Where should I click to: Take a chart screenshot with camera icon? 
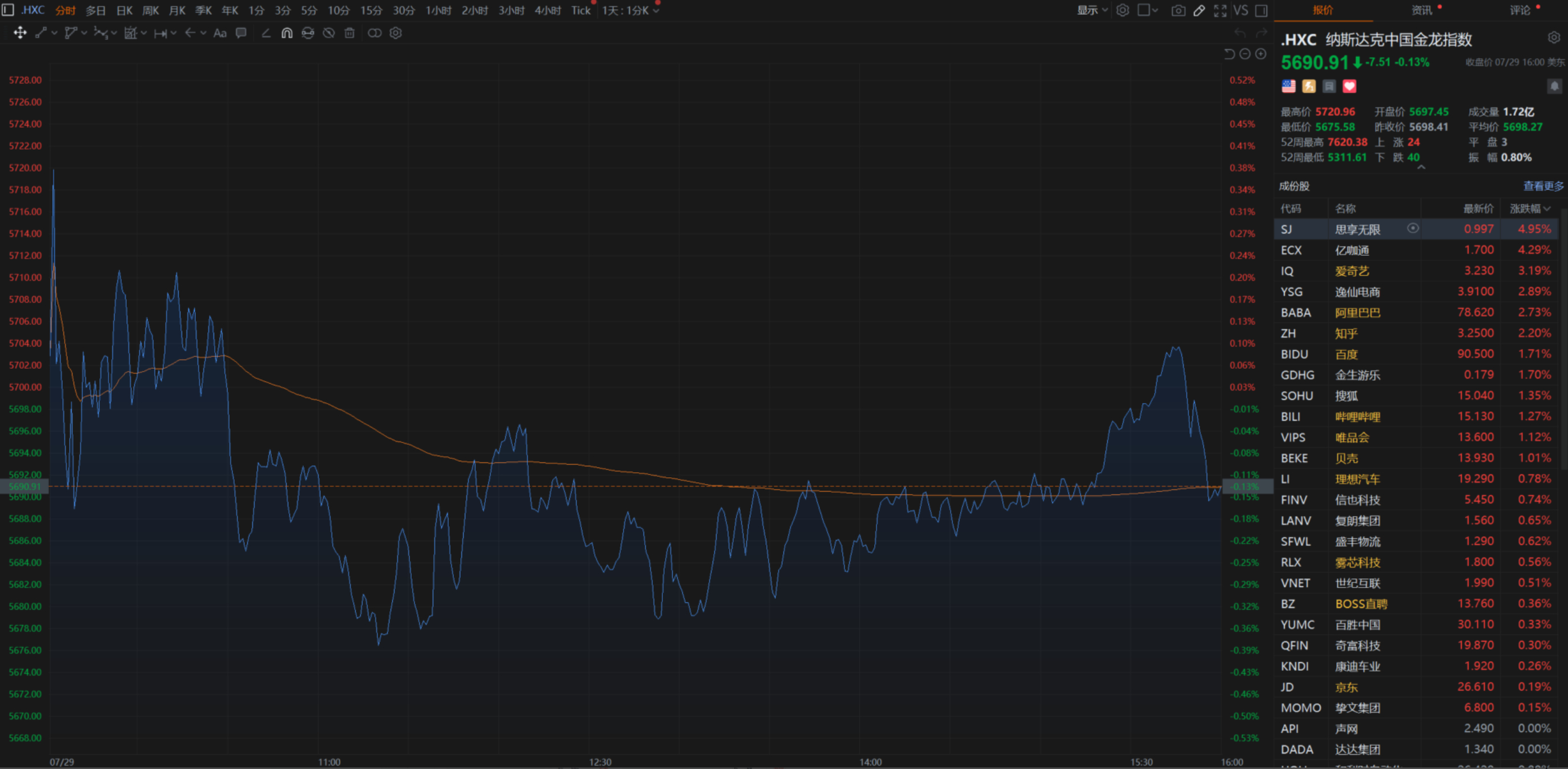click(1178, 10)
